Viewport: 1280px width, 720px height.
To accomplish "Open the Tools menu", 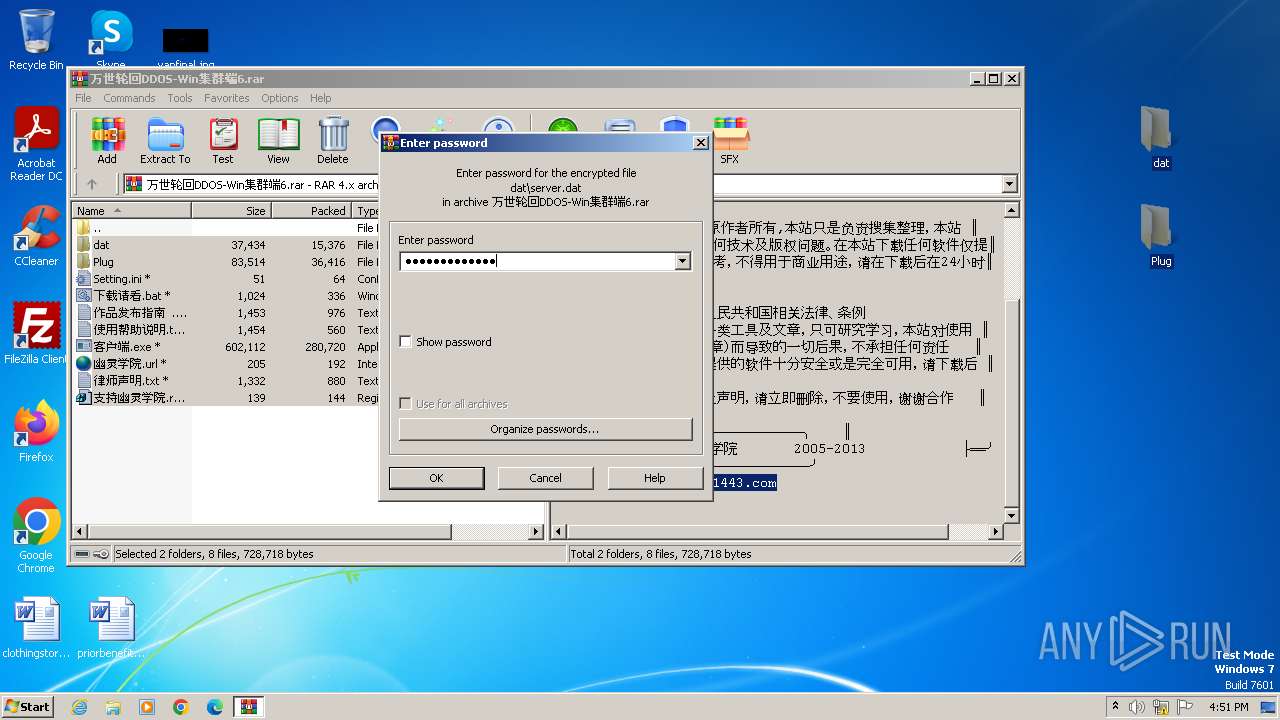I will (180, 98).
